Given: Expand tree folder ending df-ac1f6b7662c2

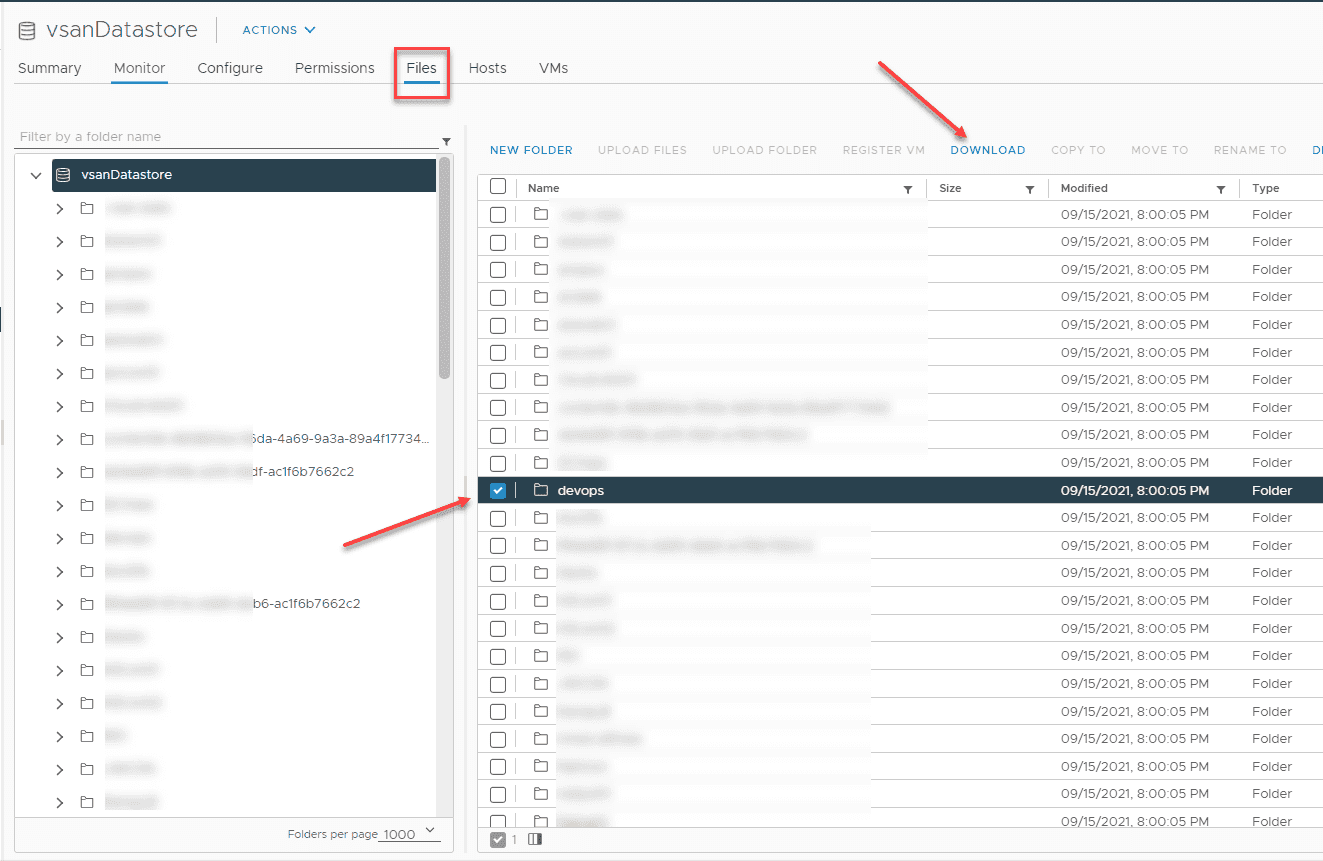Looking at the screenshot, I should [60, 472].
